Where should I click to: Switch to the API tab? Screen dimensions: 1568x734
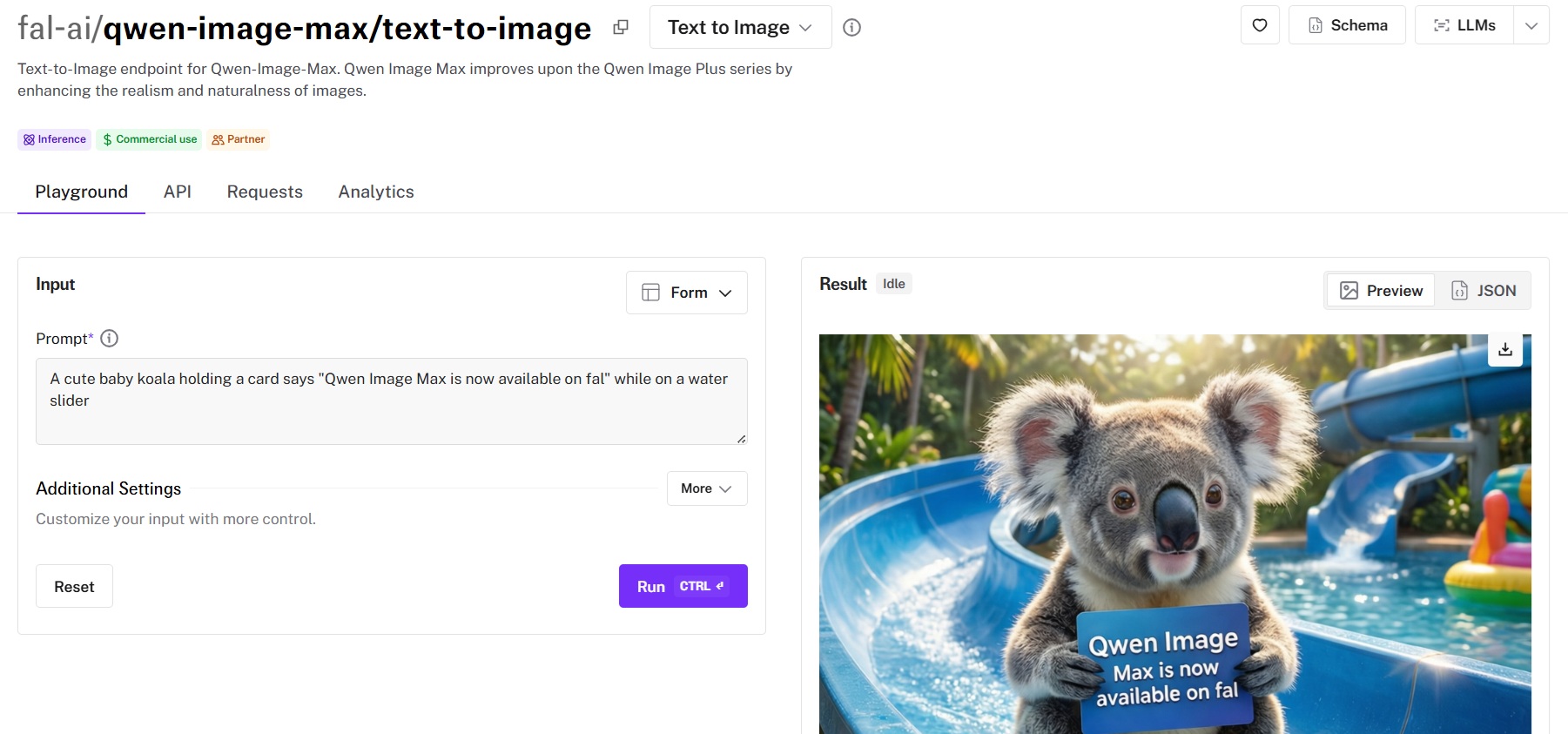coord(178,192)
